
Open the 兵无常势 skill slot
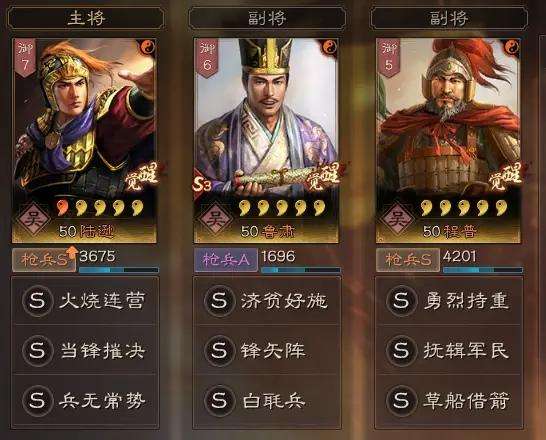click(x=85, y=400)
